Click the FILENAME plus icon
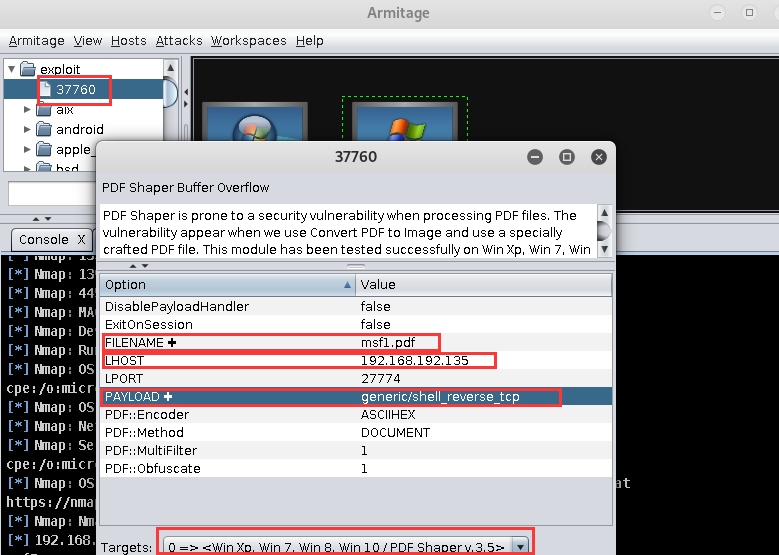The width and height of the screenshot is (779, 555). coord(172,342)
